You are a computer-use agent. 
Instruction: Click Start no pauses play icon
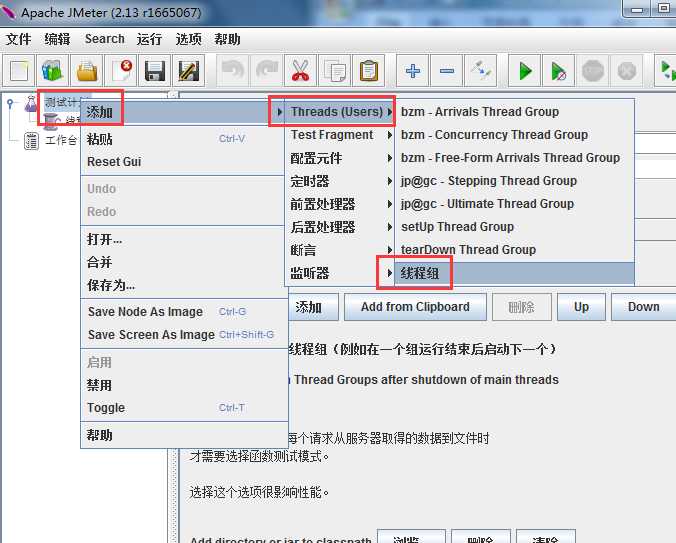coord(559,71)
